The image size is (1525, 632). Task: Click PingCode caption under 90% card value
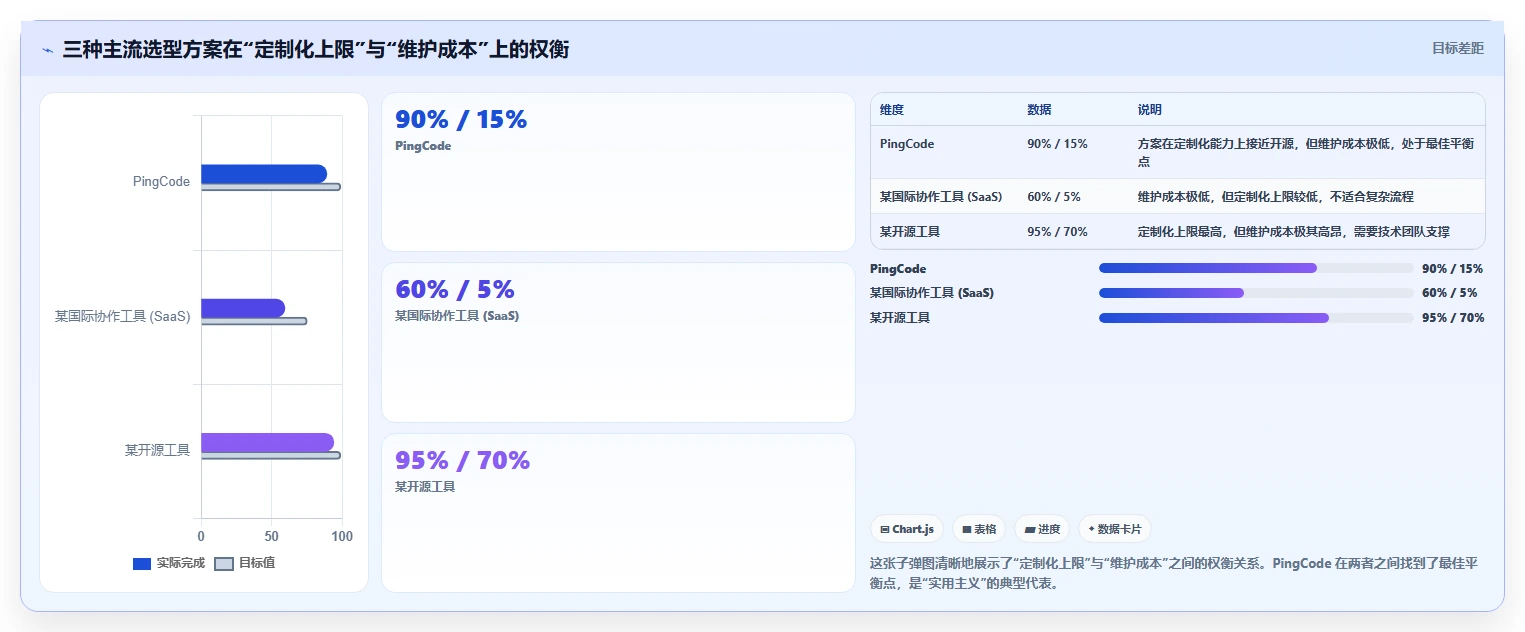coord(423,146)
